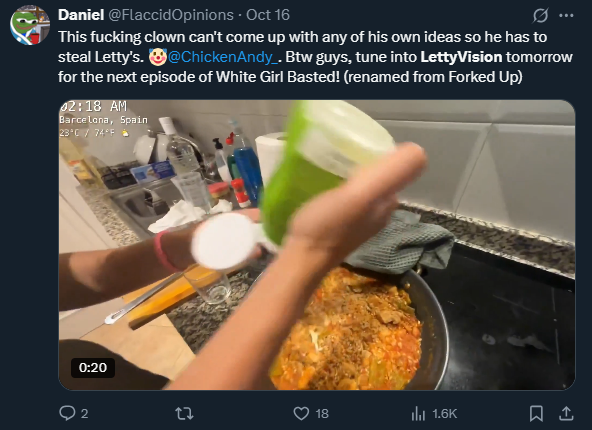Click the reply speech bubble icon
This screenshot has height=430, width=592.
click(67, 413)
